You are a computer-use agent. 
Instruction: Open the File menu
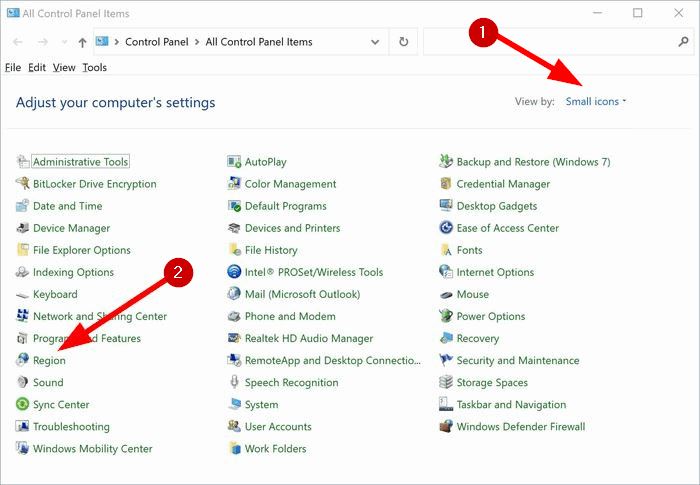[13, 67]
